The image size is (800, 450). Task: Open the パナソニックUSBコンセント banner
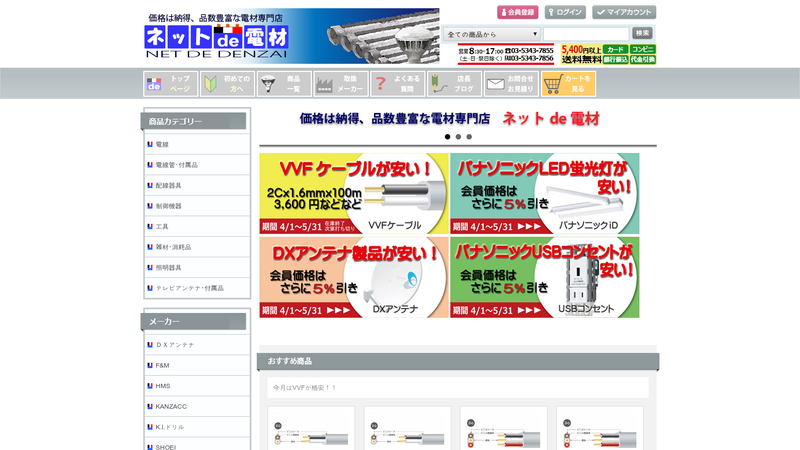point(544,277)
